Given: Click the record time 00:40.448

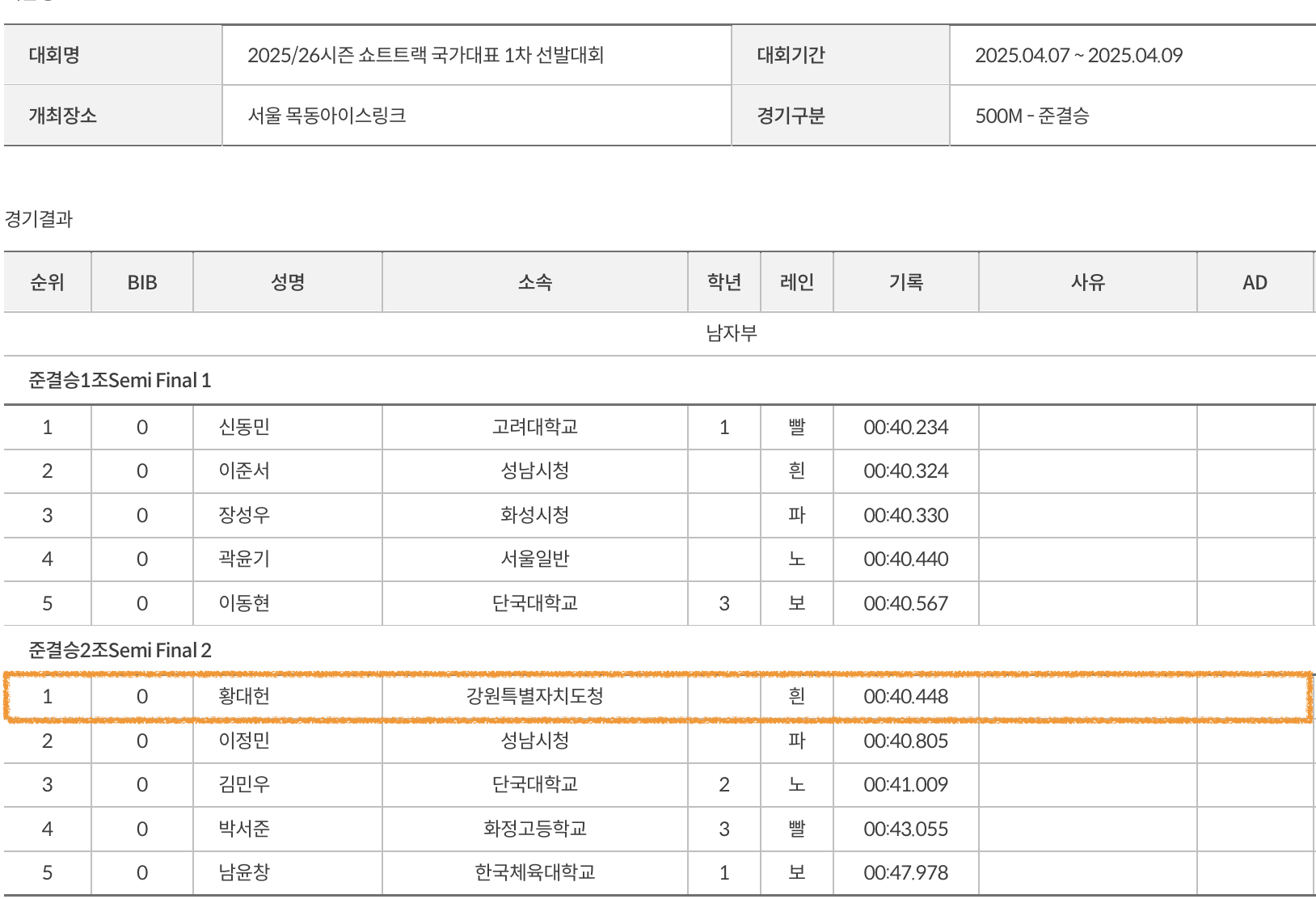Looking at the screenshot, I should [905, 696].
